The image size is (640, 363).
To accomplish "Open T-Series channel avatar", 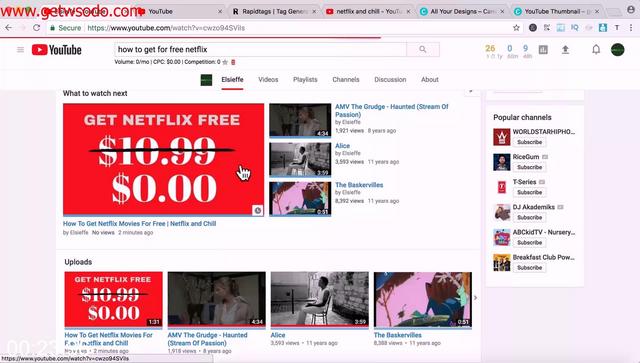I will pos(502,187).
